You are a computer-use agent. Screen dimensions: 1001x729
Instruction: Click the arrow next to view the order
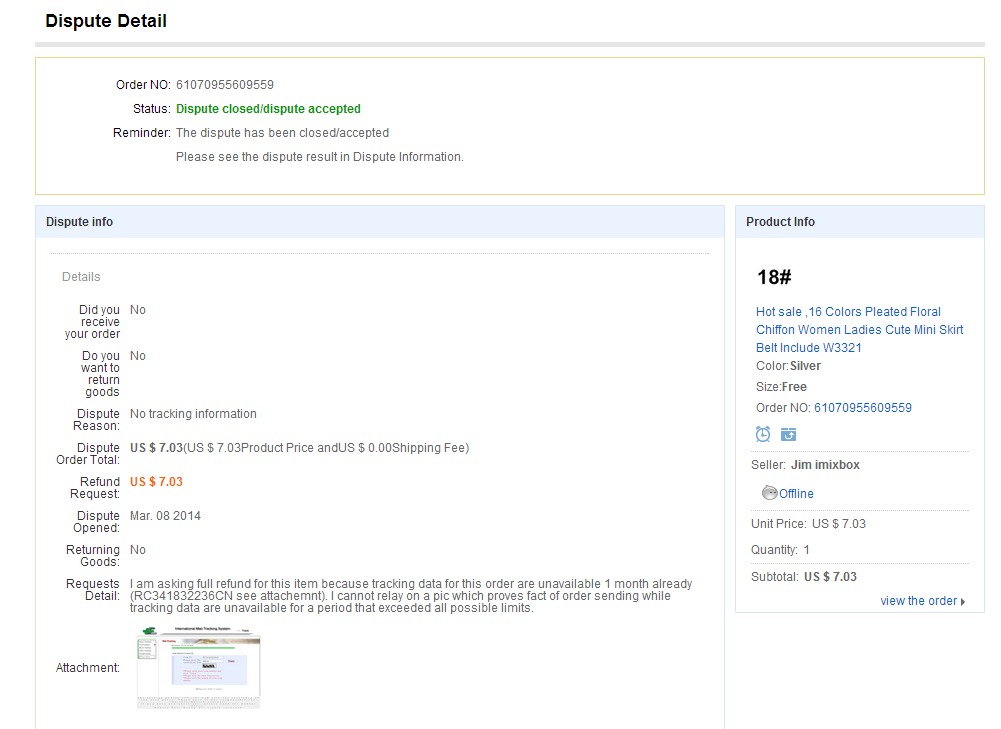click(963, 602)
